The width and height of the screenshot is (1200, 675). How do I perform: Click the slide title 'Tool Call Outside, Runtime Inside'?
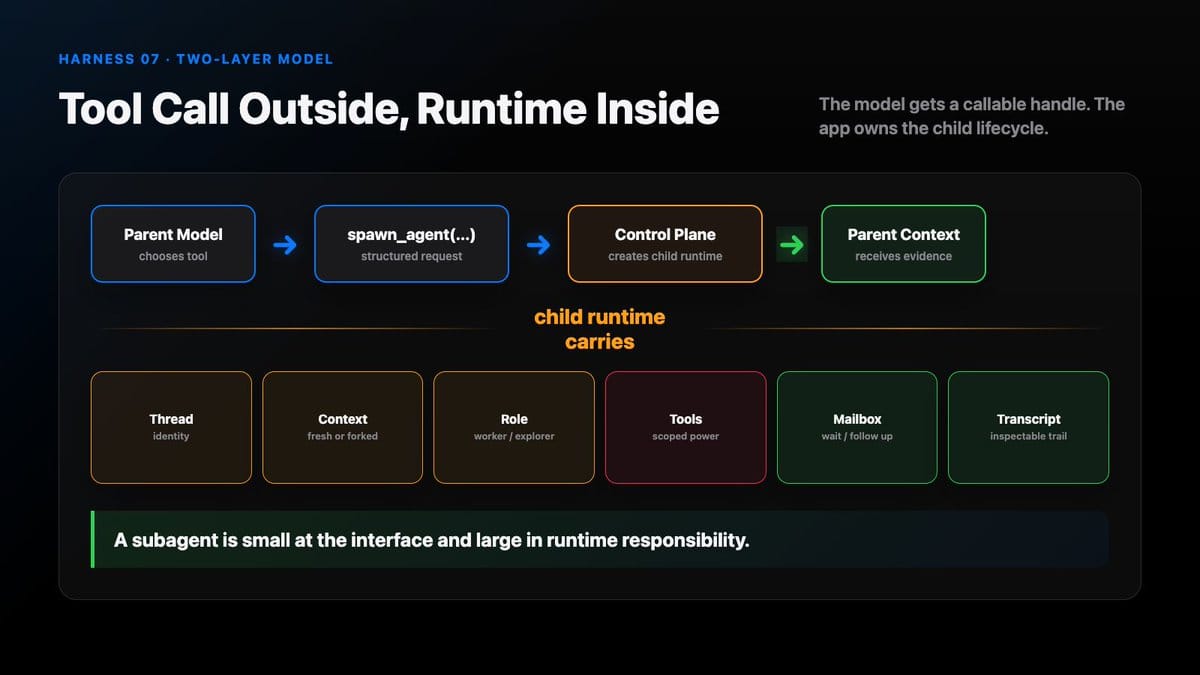(x=389, y=109)
